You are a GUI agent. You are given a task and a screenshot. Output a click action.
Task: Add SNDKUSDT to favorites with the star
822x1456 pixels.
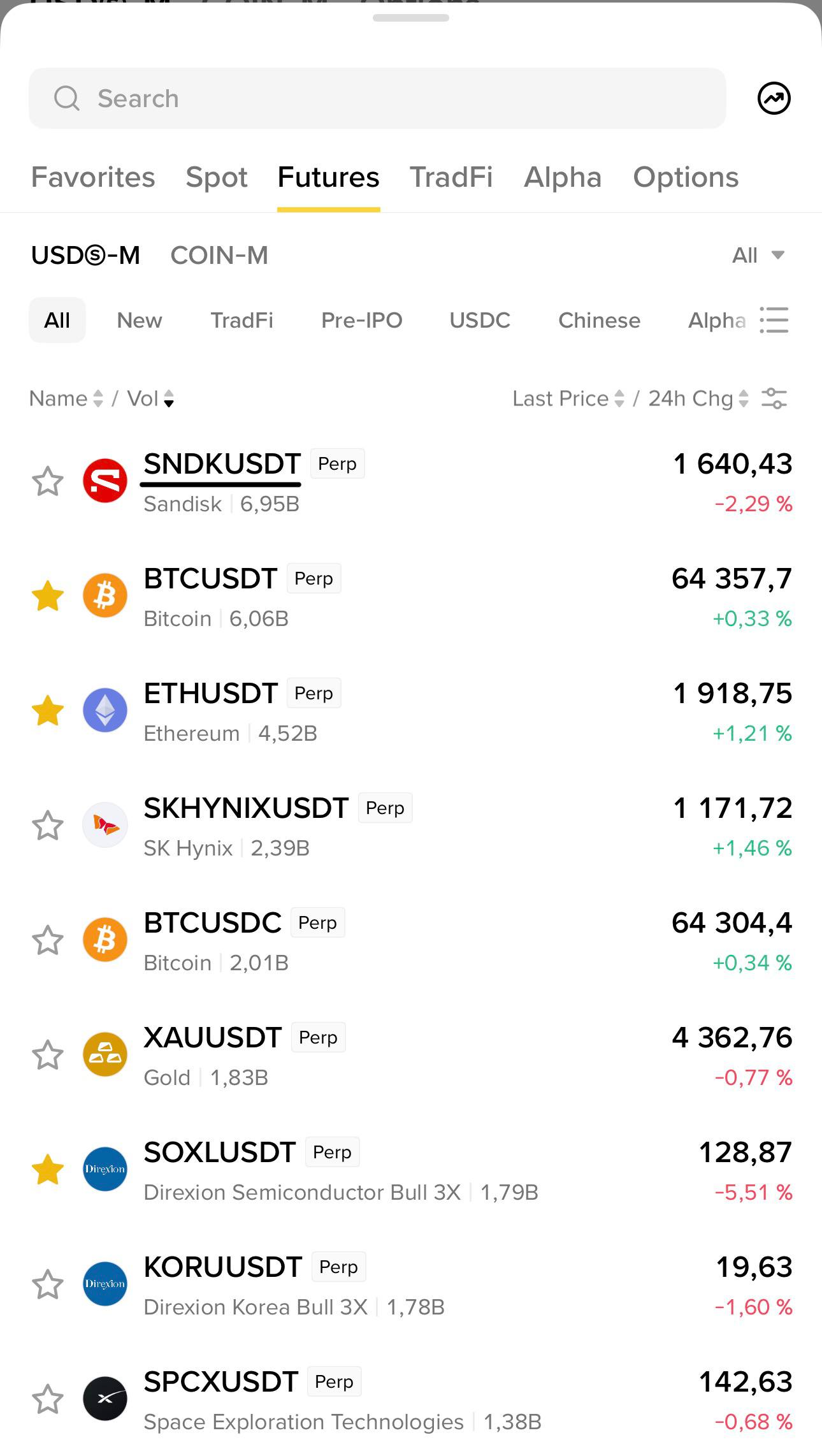coord(48,481)
